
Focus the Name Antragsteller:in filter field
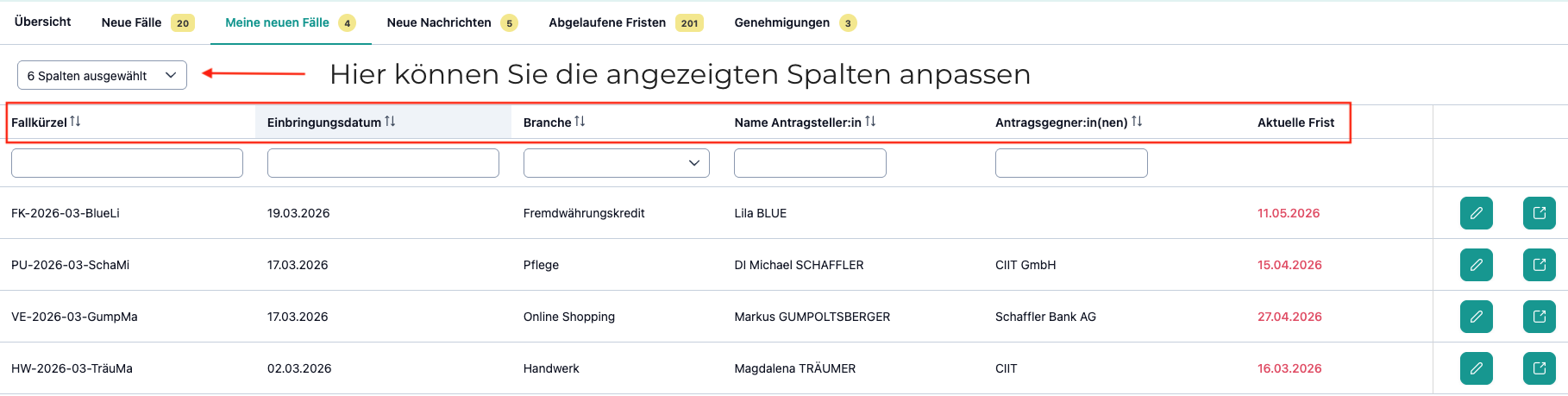(810, 163)
